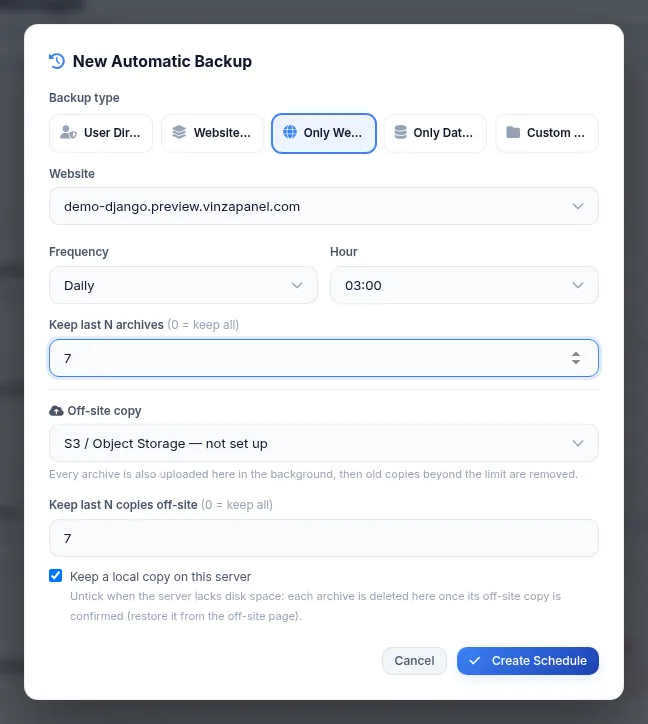Click the backup history clock icon in title
The height and width of the screenshot is (724, 648).
tap(57, 61)
